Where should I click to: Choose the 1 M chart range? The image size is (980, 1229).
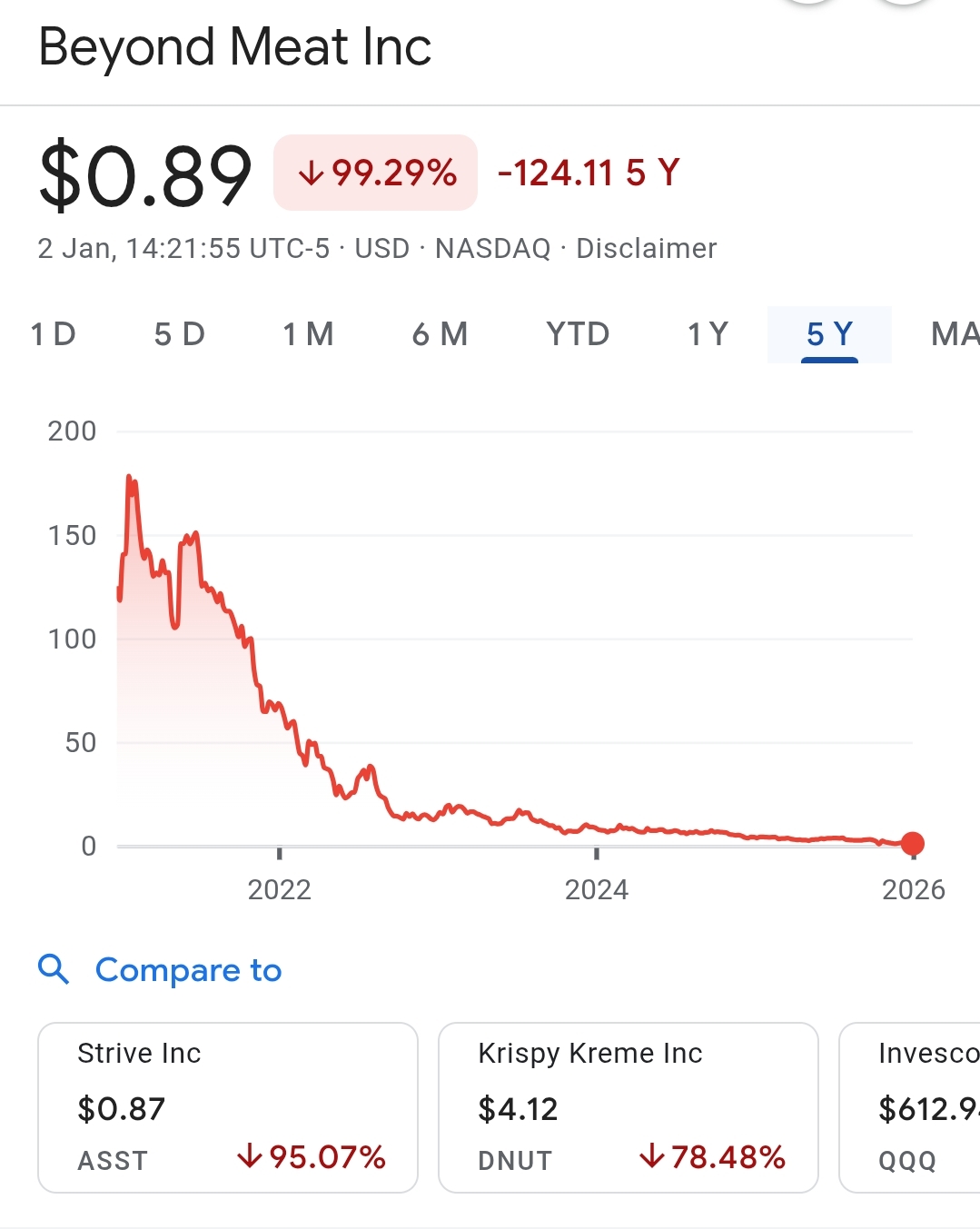[308, 334]
